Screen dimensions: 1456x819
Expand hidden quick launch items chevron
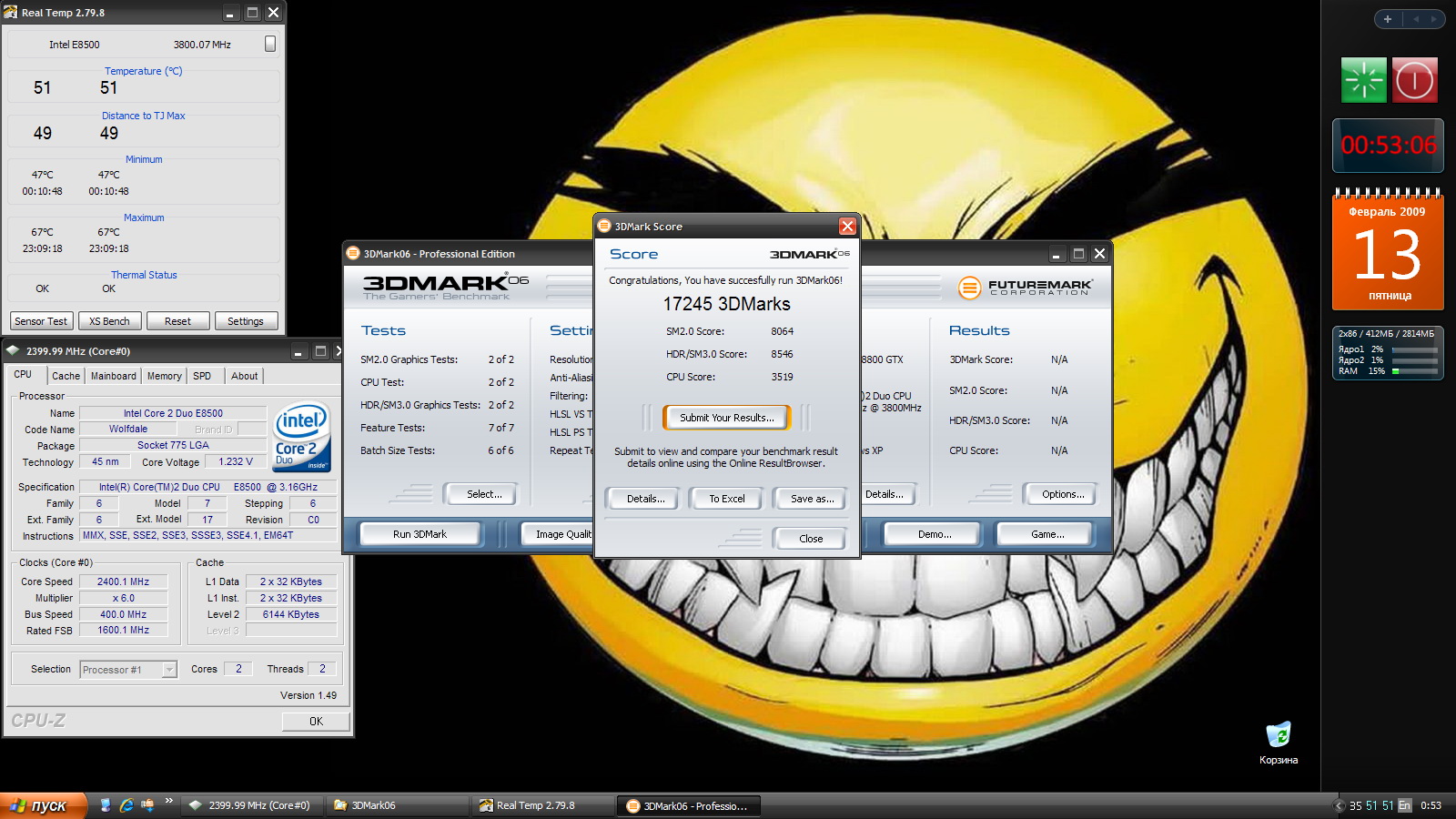coord(168,801)
